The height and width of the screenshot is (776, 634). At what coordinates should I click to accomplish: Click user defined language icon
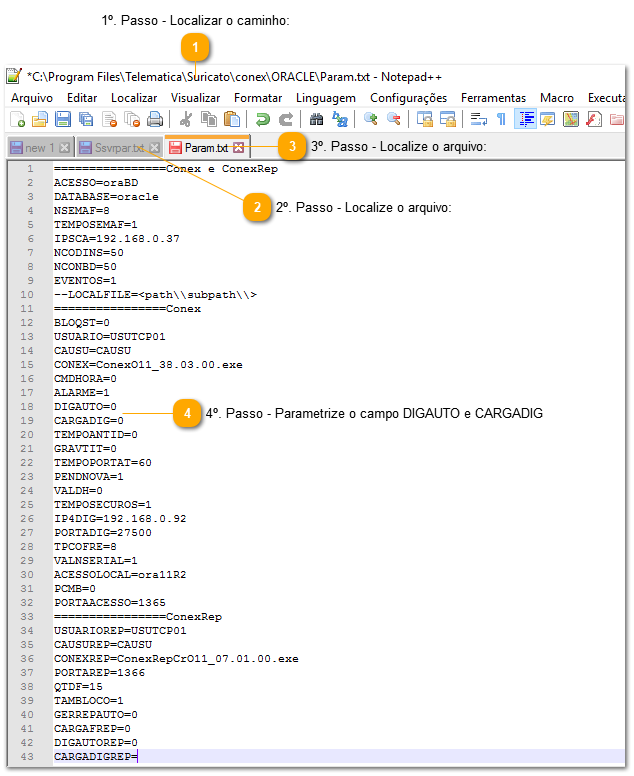click(x=547, y=119)
